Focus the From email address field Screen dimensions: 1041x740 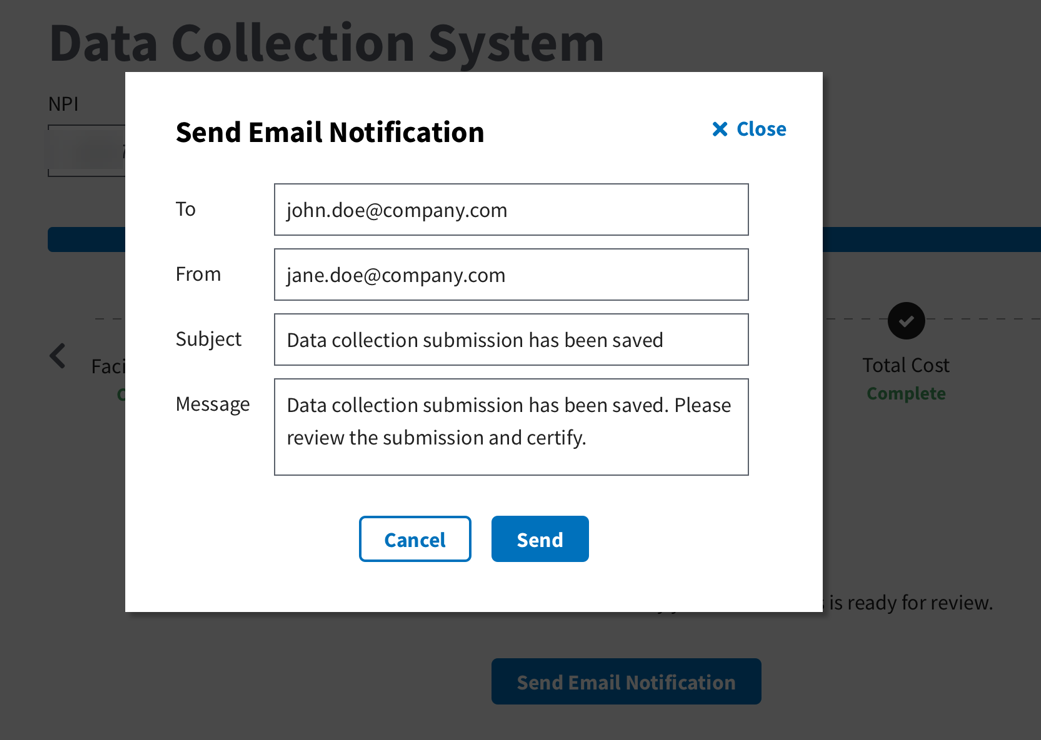pos(511,275)
